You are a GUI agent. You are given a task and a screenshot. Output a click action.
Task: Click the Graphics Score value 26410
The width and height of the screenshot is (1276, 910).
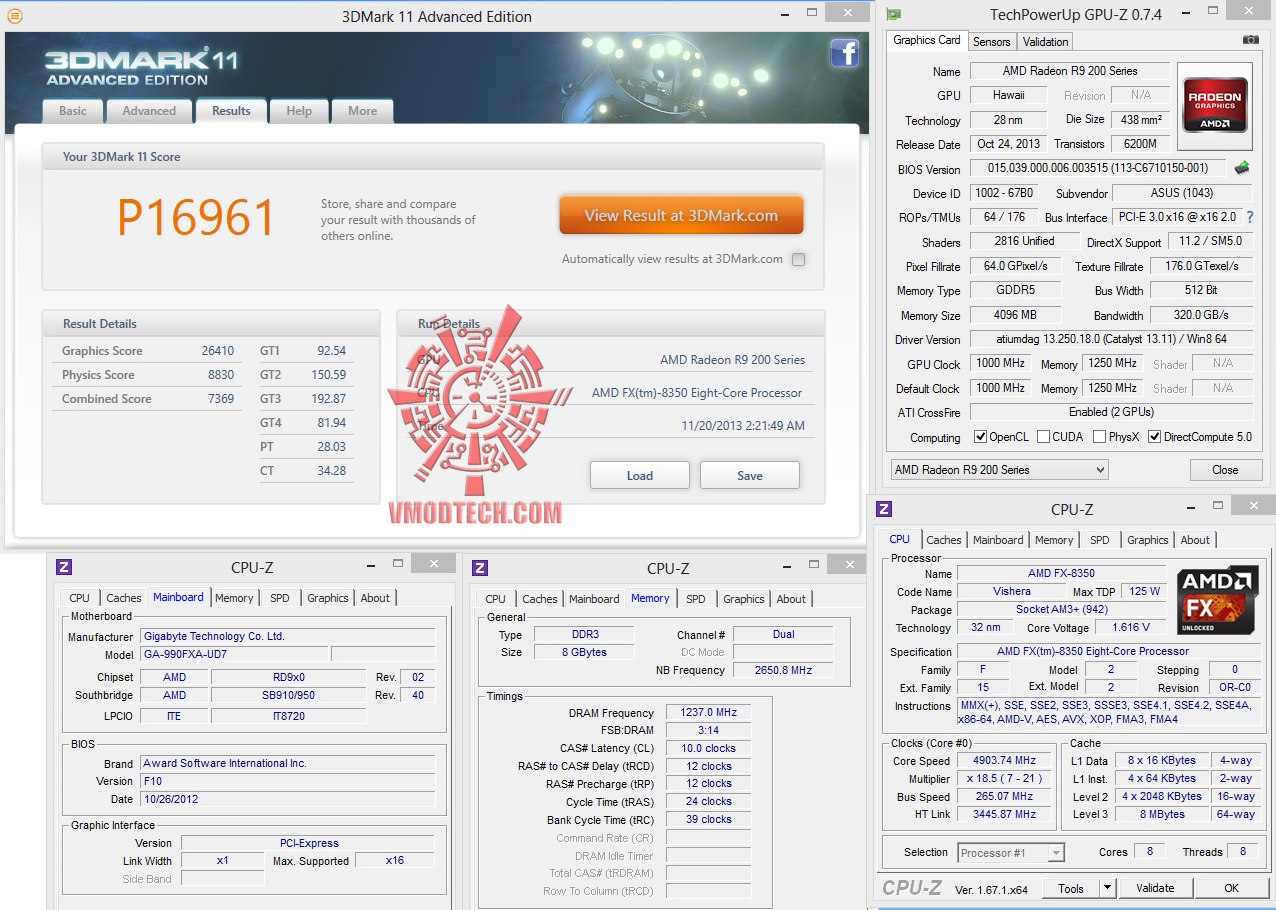217,351
